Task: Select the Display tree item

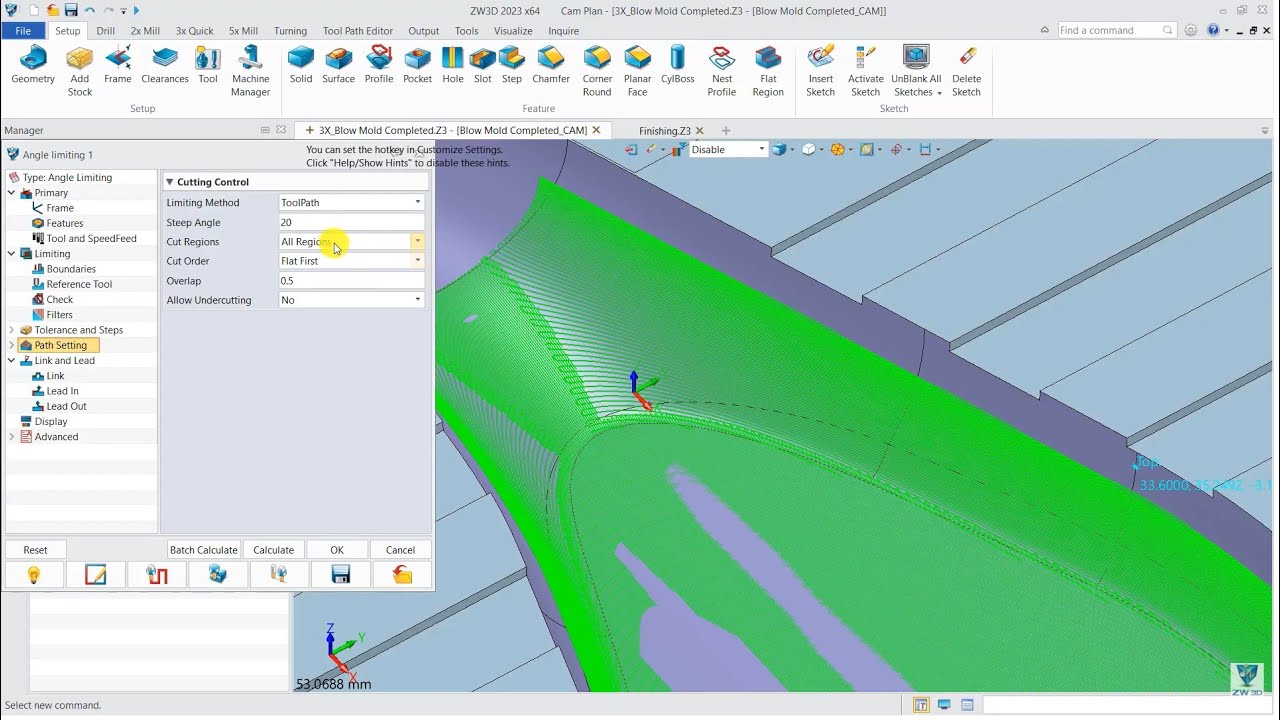Action: coord(51,422)
